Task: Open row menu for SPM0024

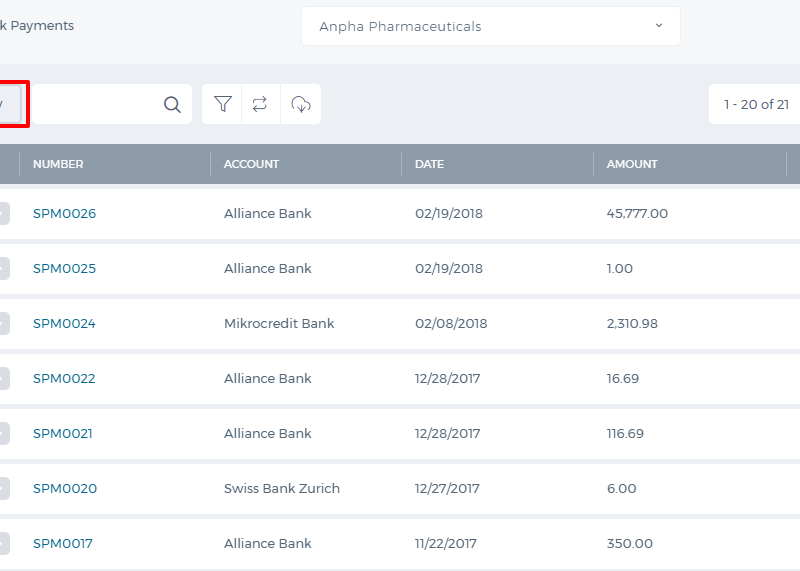Action: pyautogui.click(x=4, y=324)
